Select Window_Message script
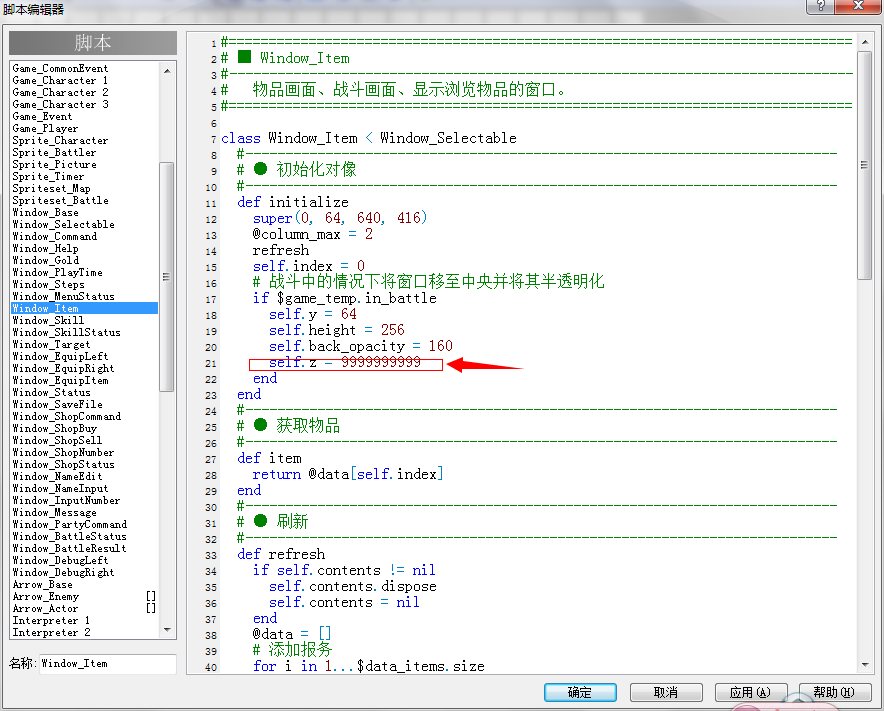Image resolution: width=884 pixels, height=711 pixels. [x=54, y=513]
